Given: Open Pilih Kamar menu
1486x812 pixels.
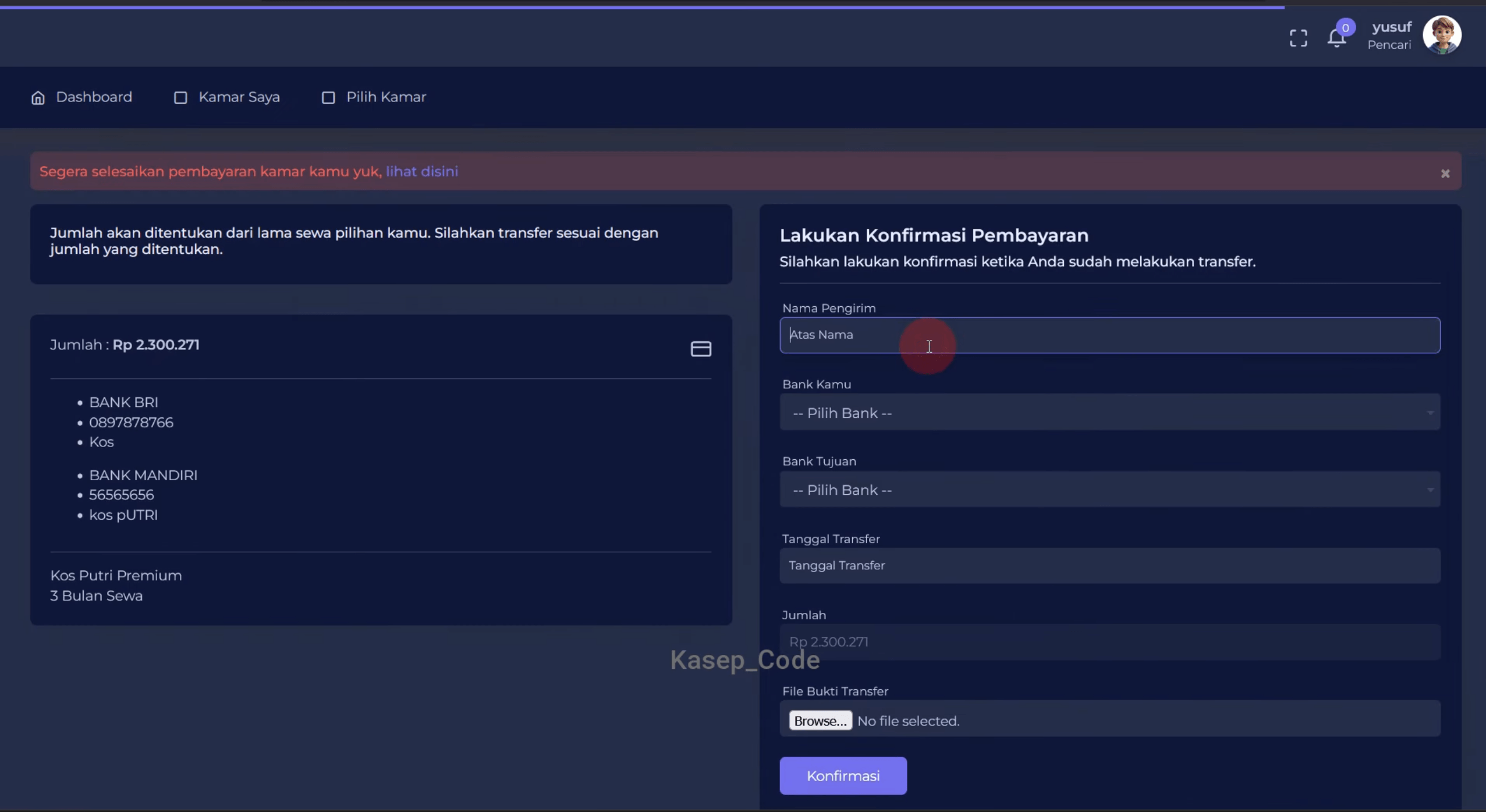Looking at the screenshot, I should pyautogui.click(x=386, y=97).
